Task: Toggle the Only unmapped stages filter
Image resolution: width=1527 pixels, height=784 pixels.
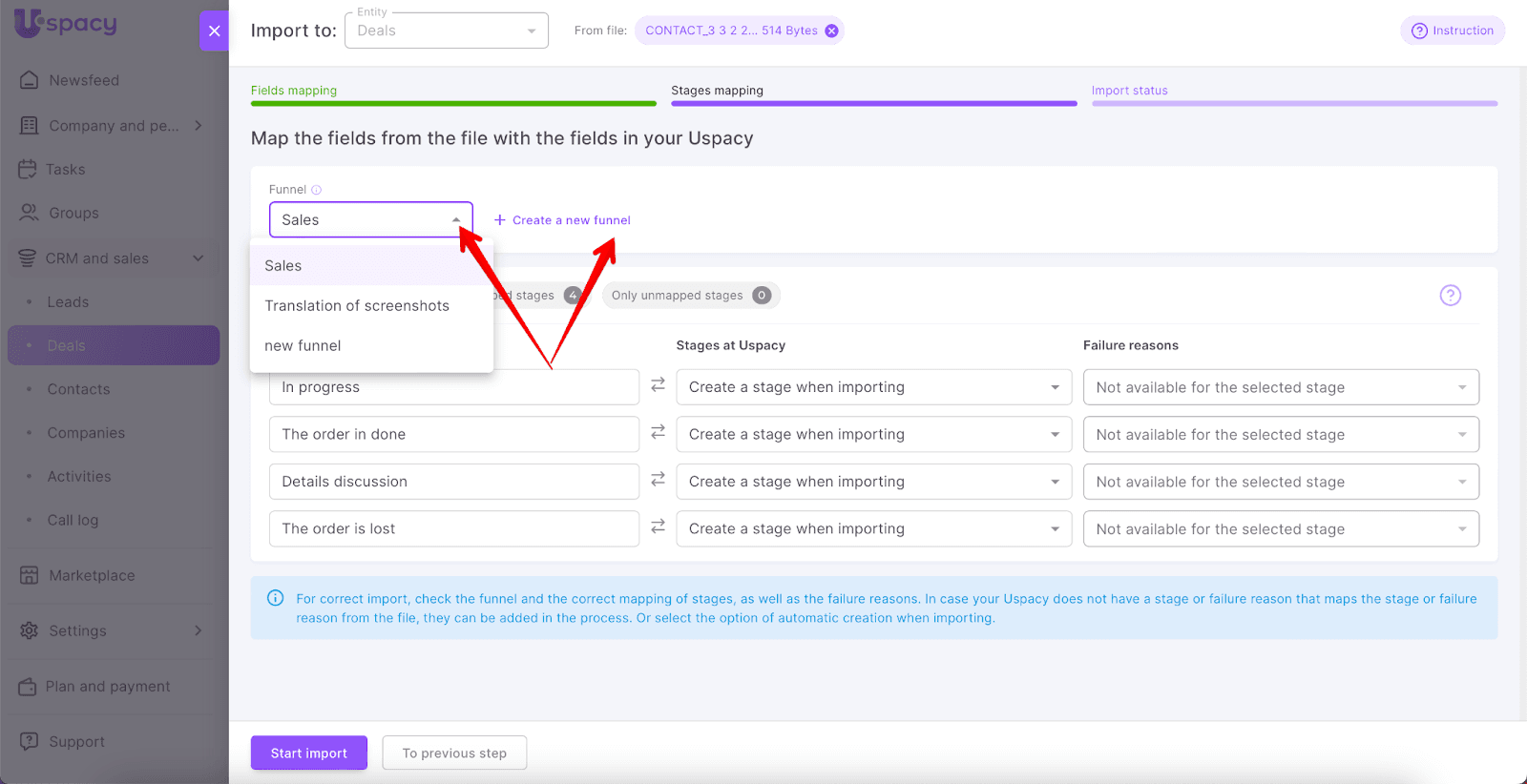Action: click(690, 296)
